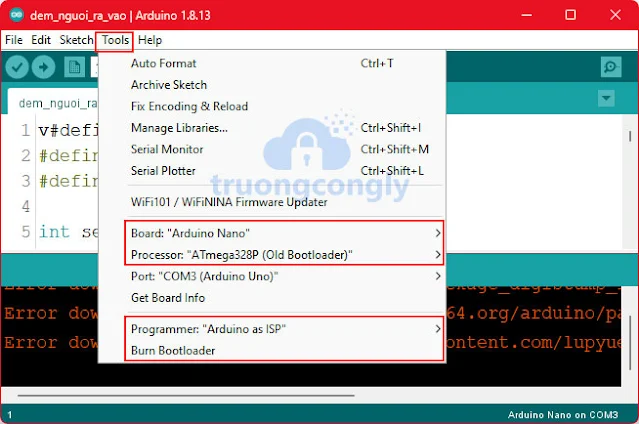Screen dimensions: 639x424
Task: Open Manage Libraries...
Action: click(272, 128)
